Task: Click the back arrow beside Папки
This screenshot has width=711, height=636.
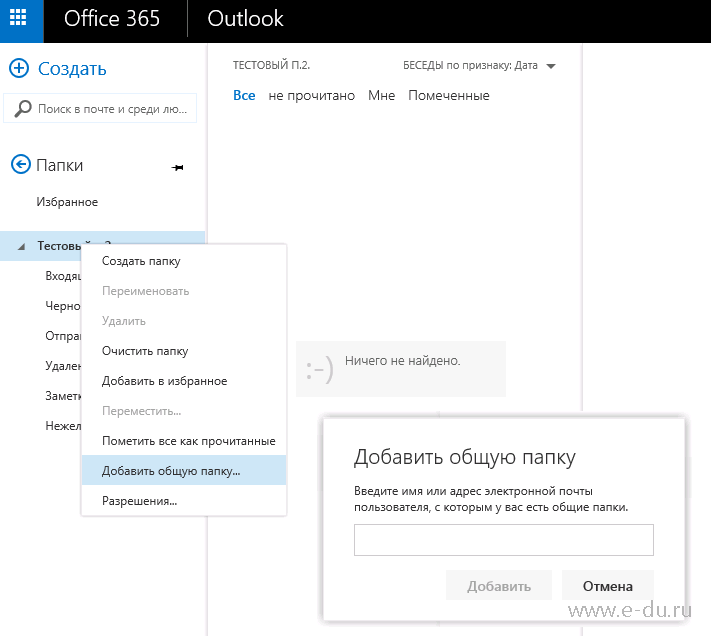Action: tap(19, 165)
